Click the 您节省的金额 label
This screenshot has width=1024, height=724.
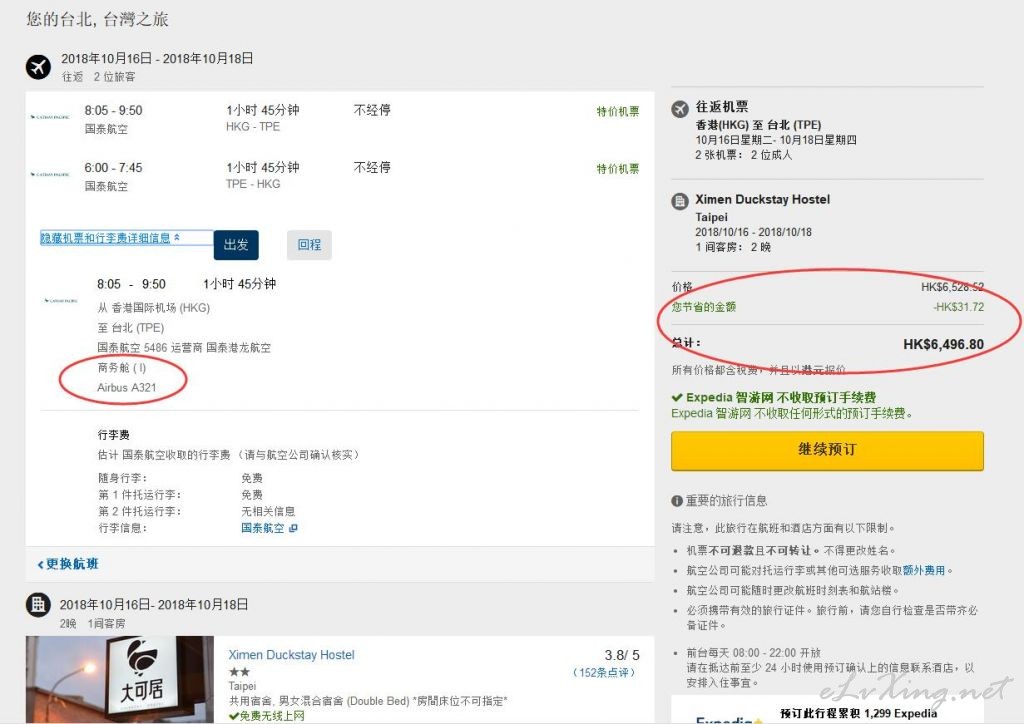point(704,307)
